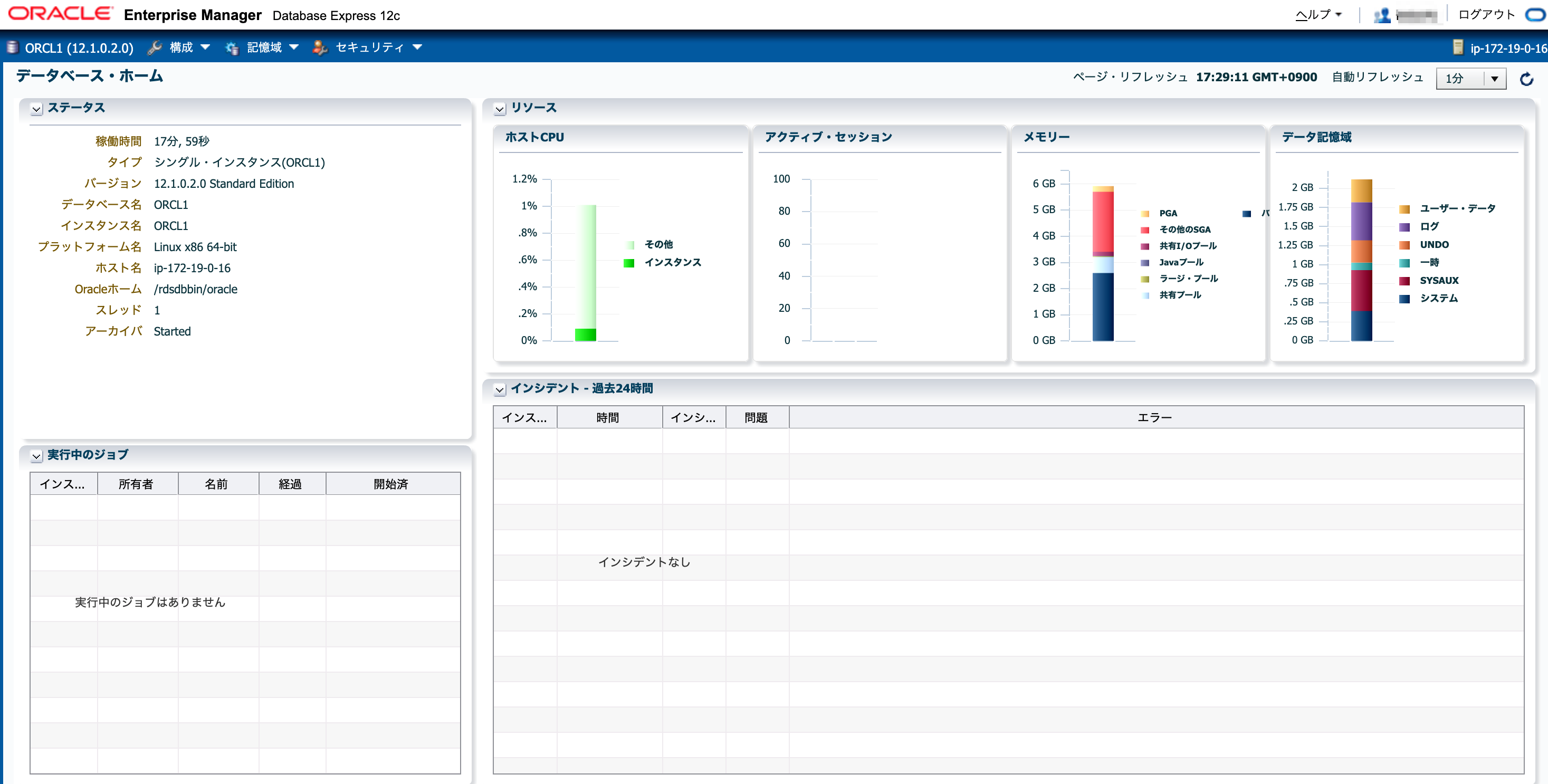Click the user profile icon near logout

[1382, 15]
